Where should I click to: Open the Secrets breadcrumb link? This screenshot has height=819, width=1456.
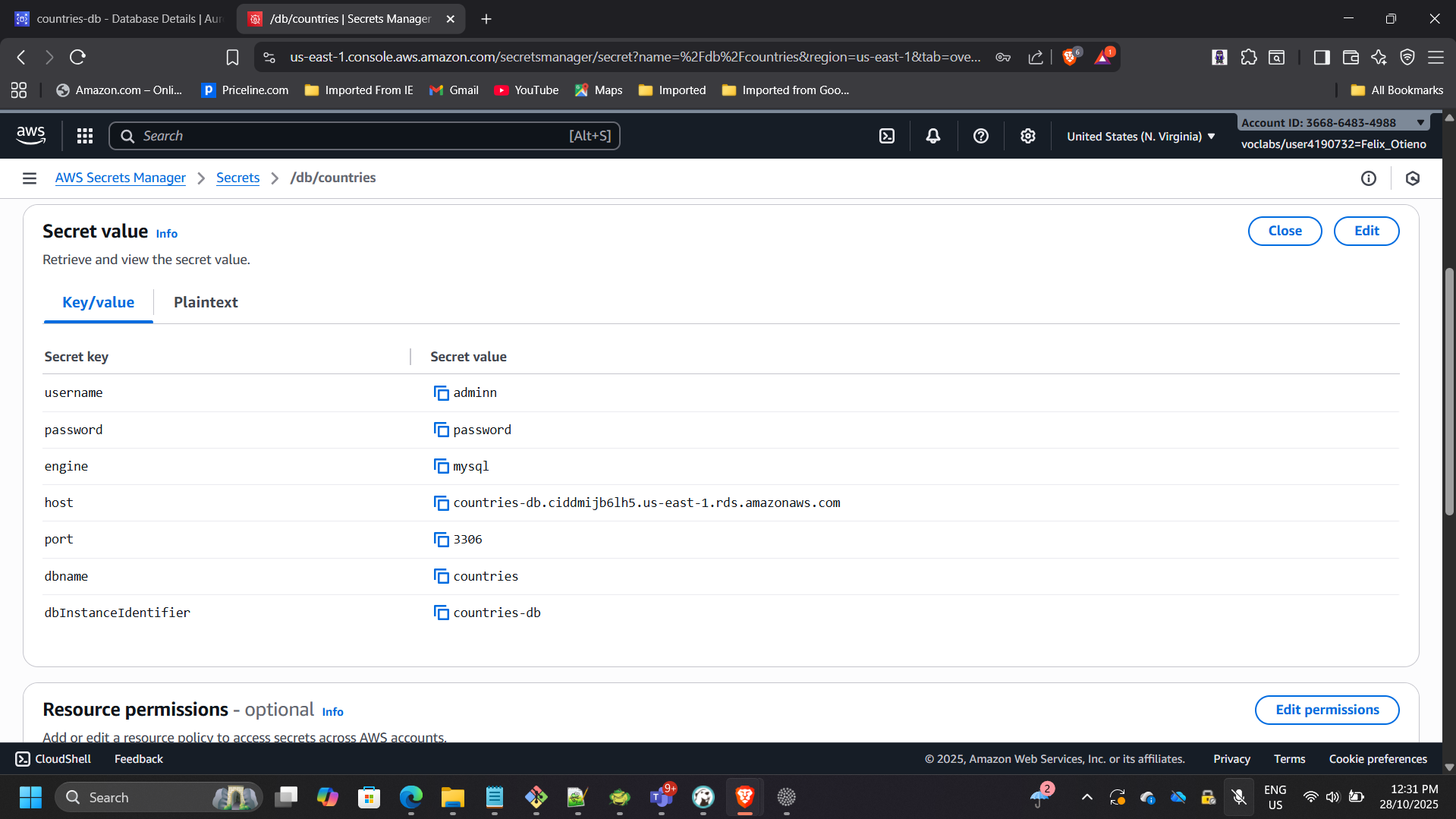click(x=237, y=178)
